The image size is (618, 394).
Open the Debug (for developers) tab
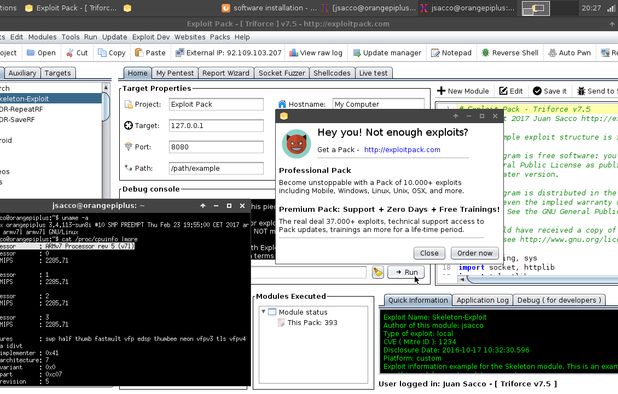559,300
